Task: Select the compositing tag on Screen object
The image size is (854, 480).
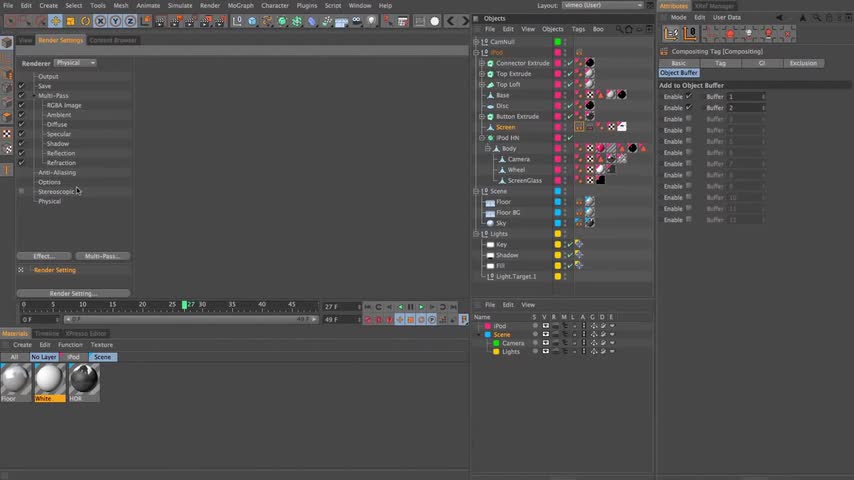Action: 579,127
